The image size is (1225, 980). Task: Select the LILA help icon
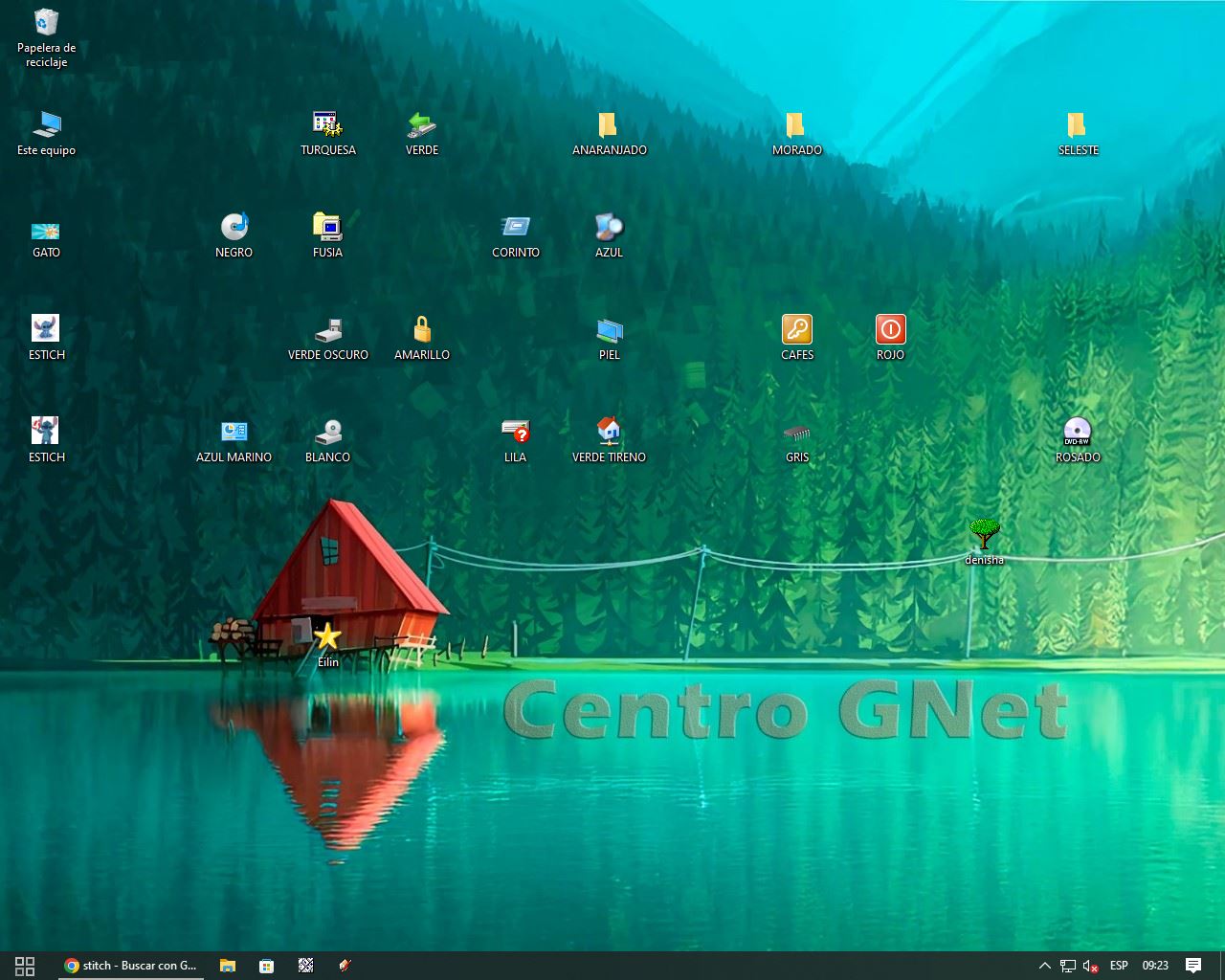click(515, 433)
